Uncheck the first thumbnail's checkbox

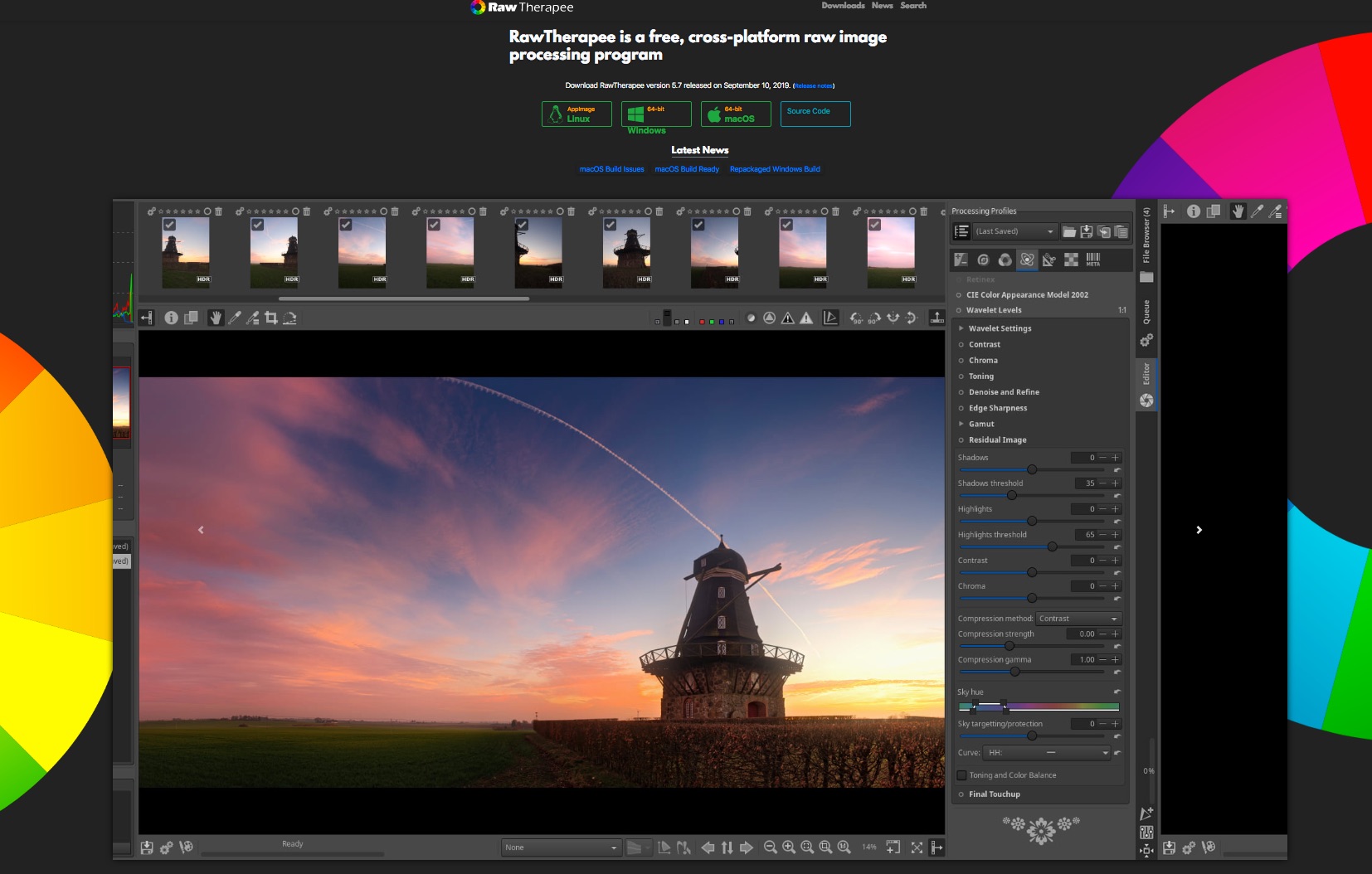click(x=169, y=225)
